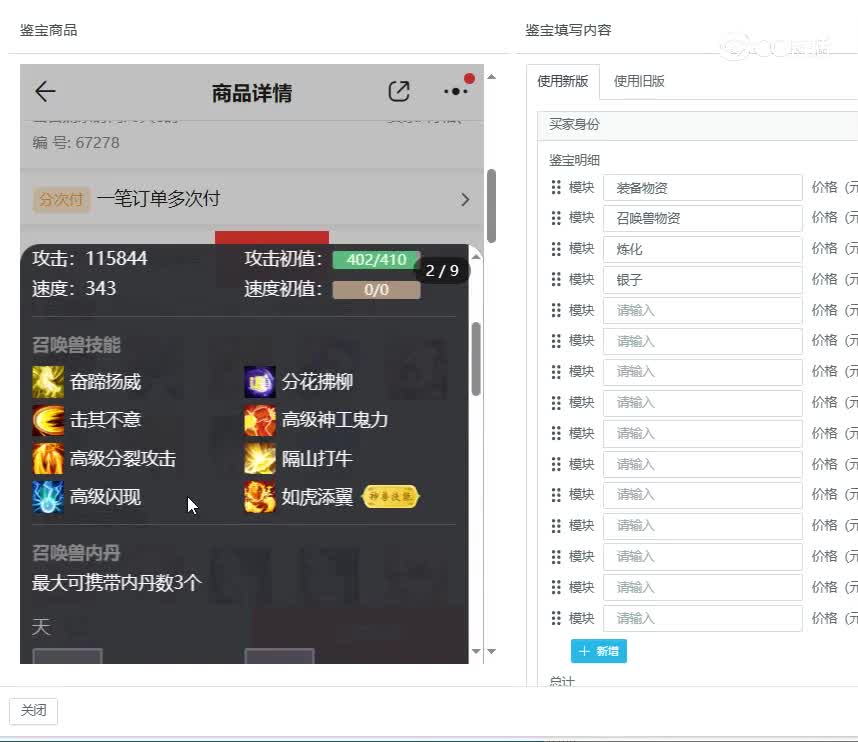Click the drag handle beside 银子 module
The width and height of the screenshot is (858, 742).
556,279
